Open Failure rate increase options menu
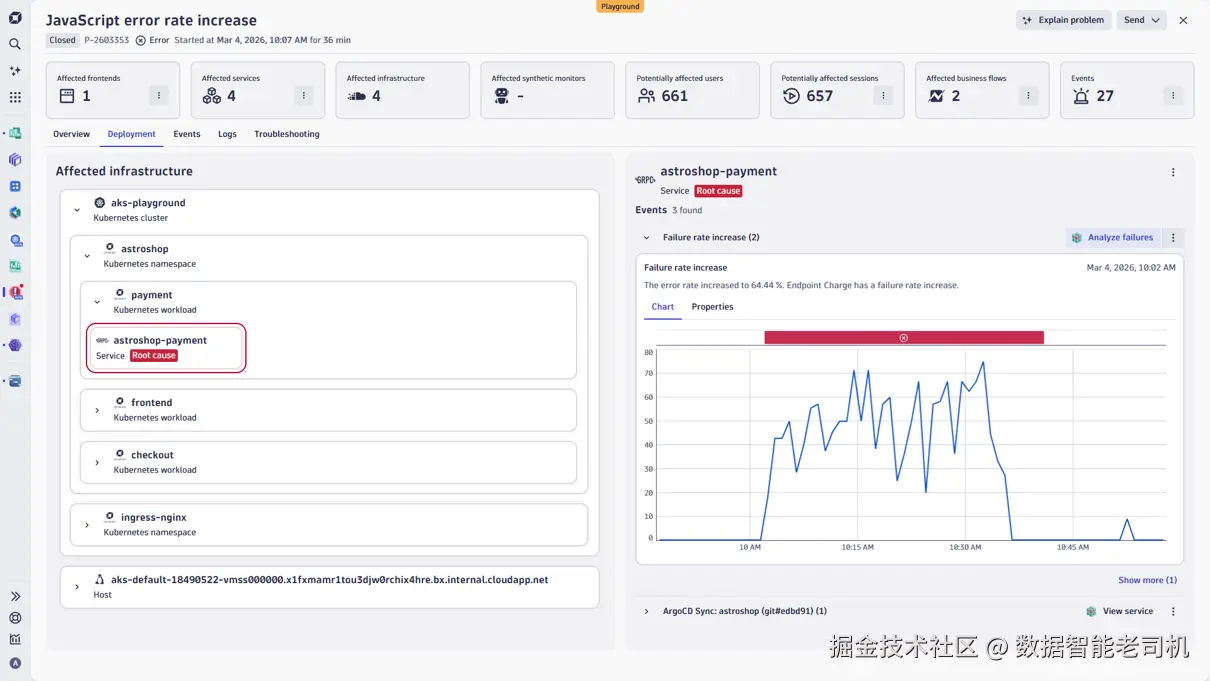Viewport: 1210px width, 681px height. (x=1173, y=238)
